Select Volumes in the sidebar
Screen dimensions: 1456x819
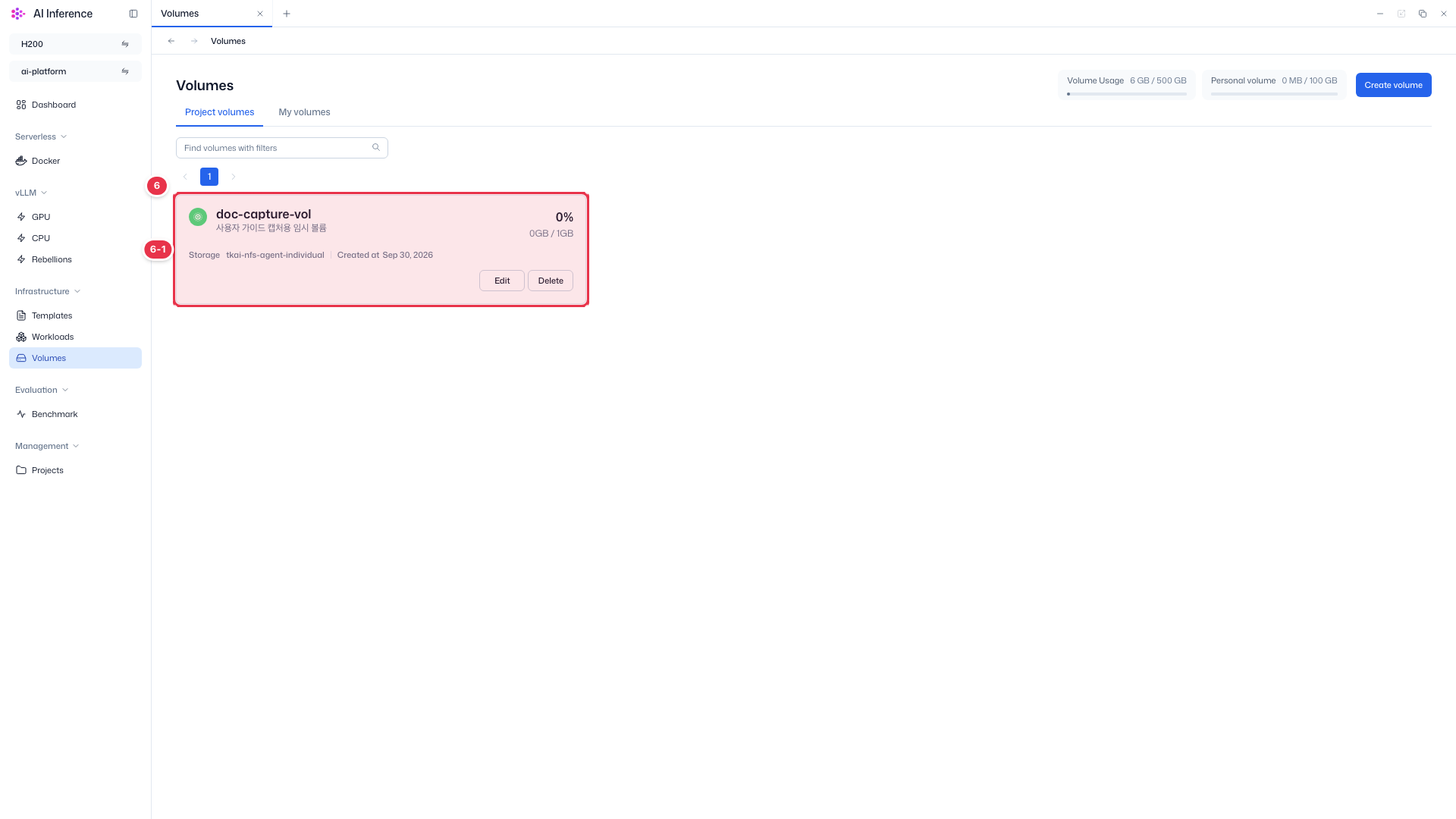75,358
